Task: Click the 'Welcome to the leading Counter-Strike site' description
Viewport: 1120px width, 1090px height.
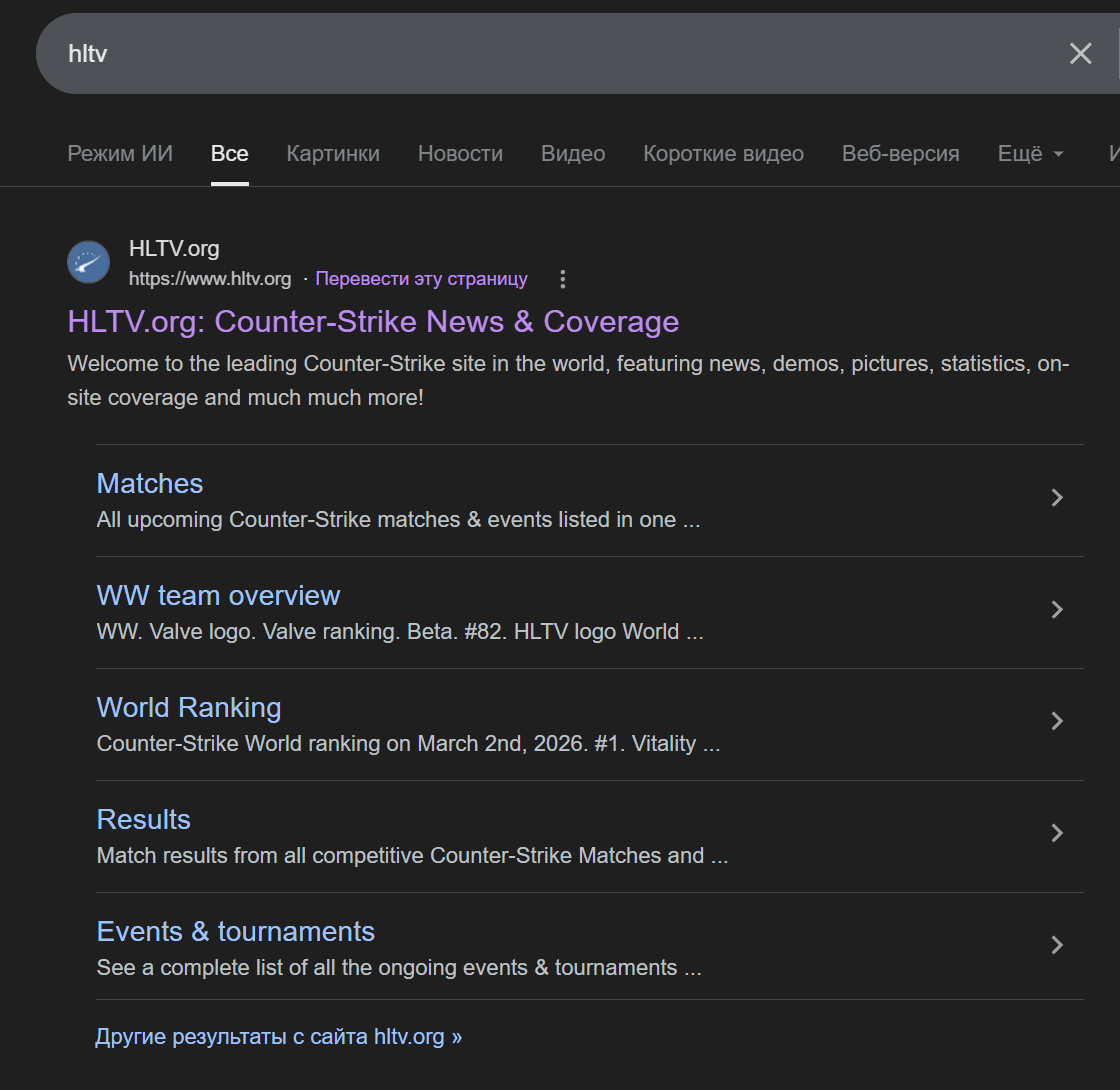Action: 569,380
